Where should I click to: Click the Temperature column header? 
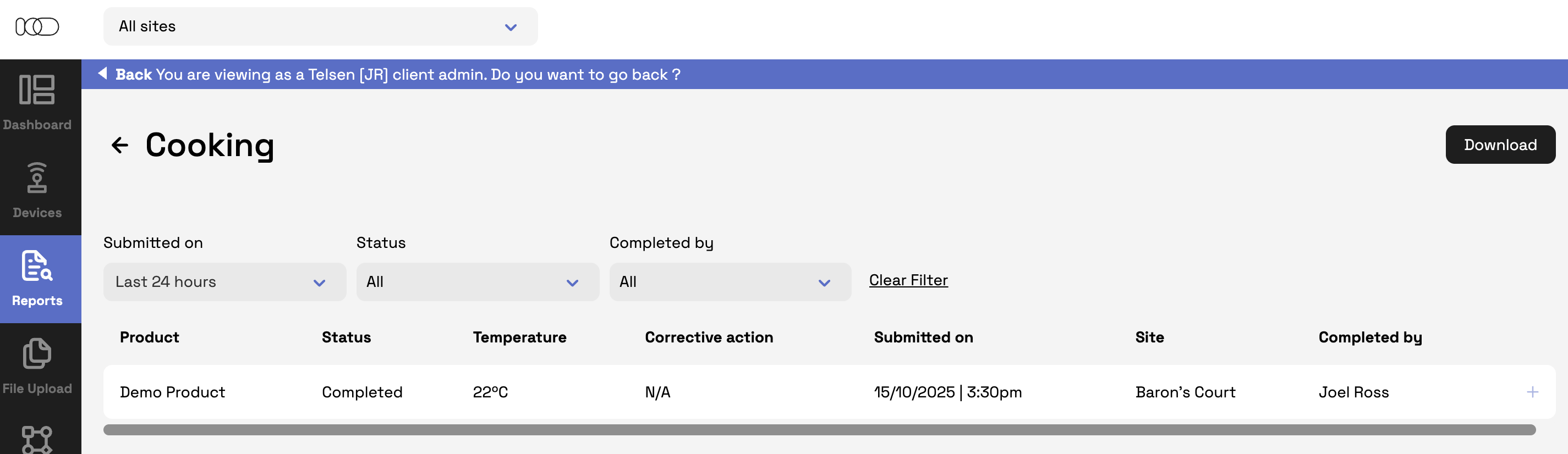[519, 337]
